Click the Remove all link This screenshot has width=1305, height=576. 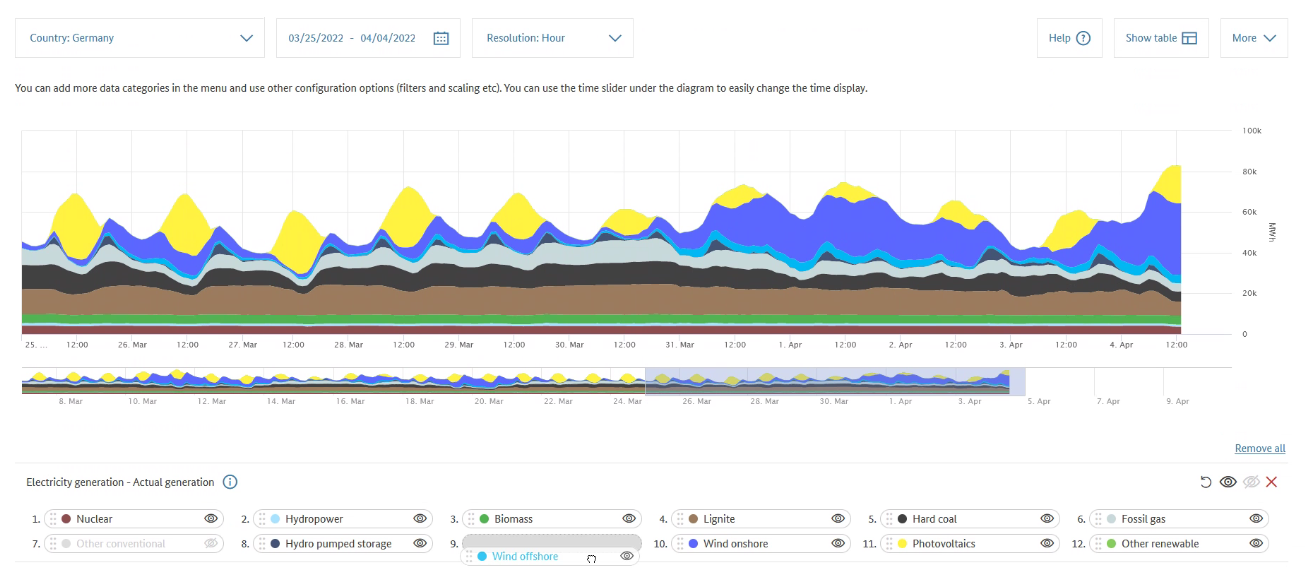pyautogui.click(x=1260, y=449)
